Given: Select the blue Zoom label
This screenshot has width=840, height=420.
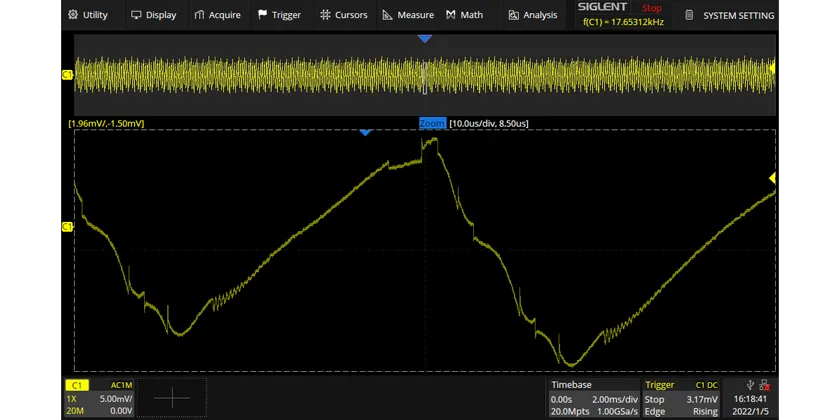Looking at the screenshot, I should click(x=432, y=124).
